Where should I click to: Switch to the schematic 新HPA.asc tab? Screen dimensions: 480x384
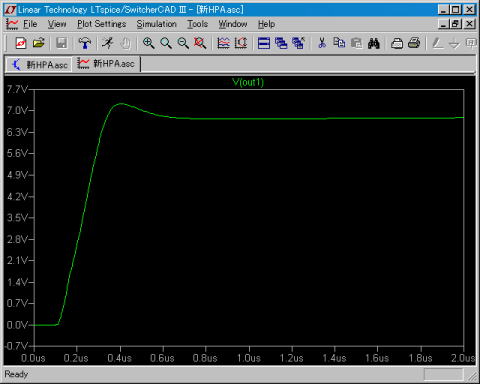click(39, 64)
